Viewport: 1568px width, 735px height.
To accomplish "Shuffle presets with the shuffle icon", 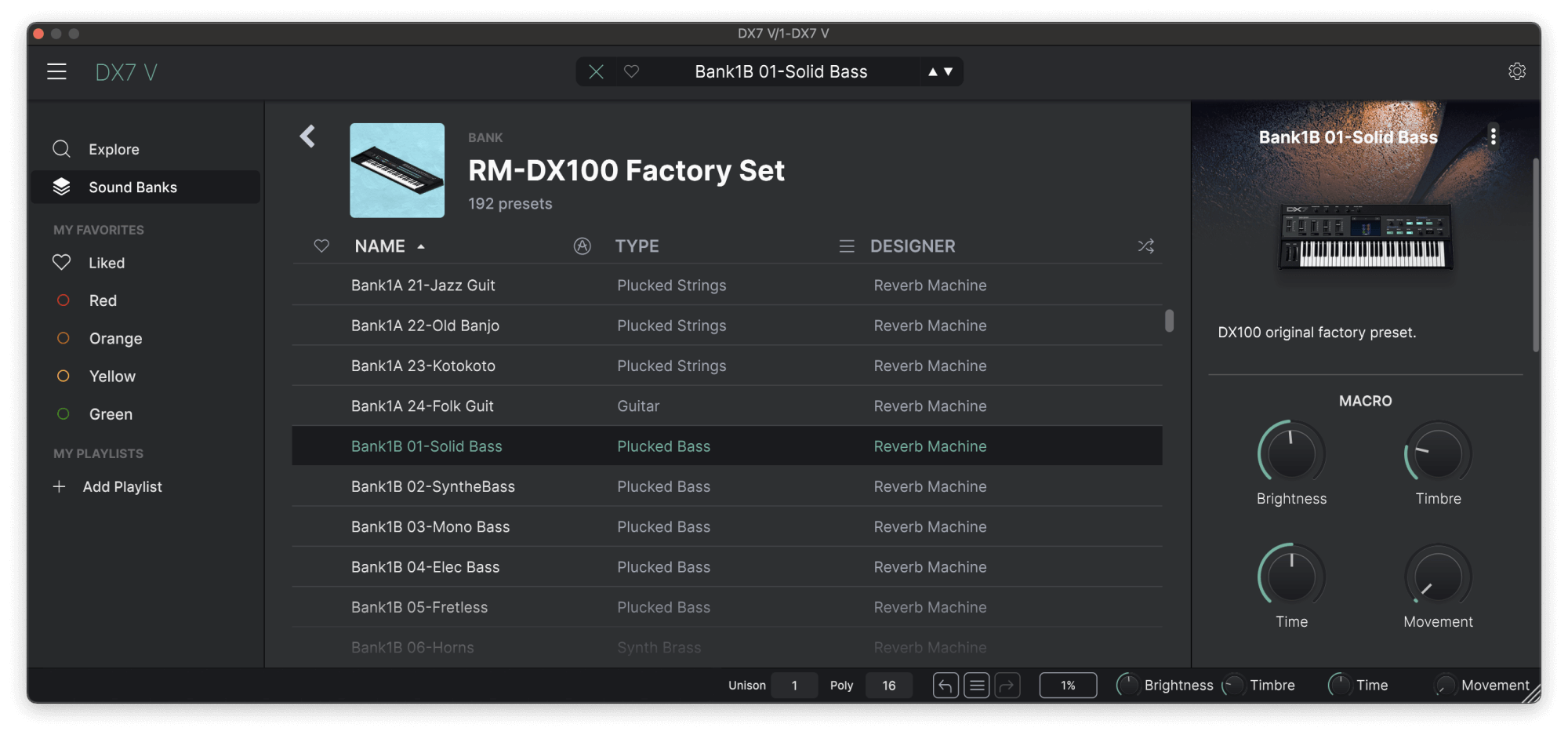I will (1145, 246).
